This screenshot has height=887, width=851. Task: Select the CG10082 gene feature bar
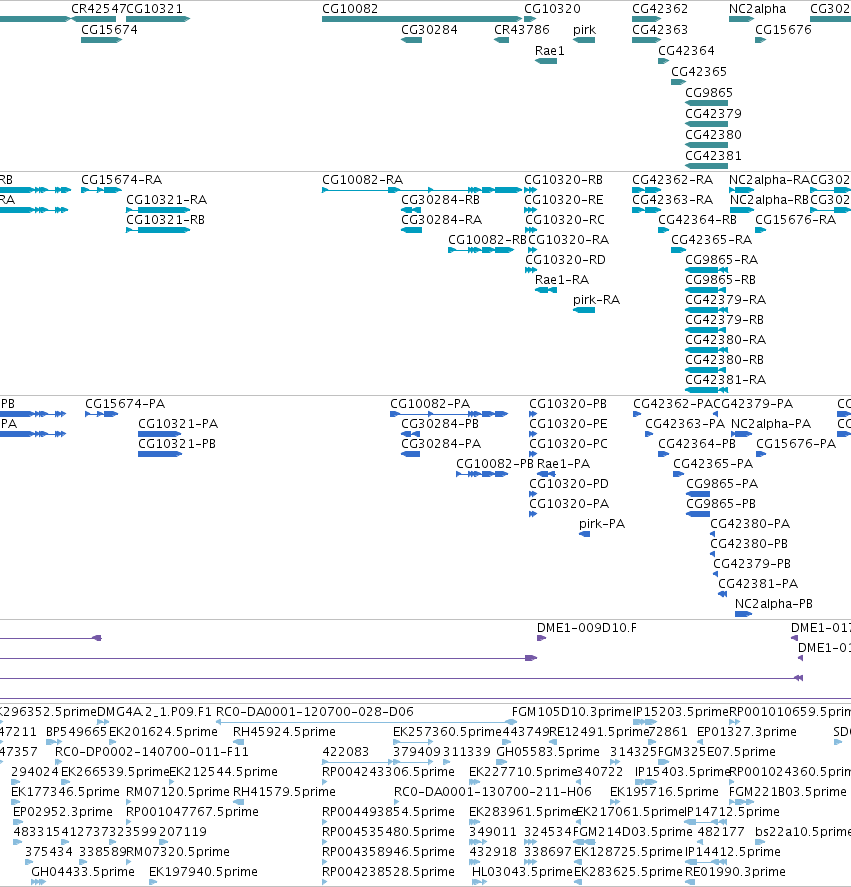point(422,19)
